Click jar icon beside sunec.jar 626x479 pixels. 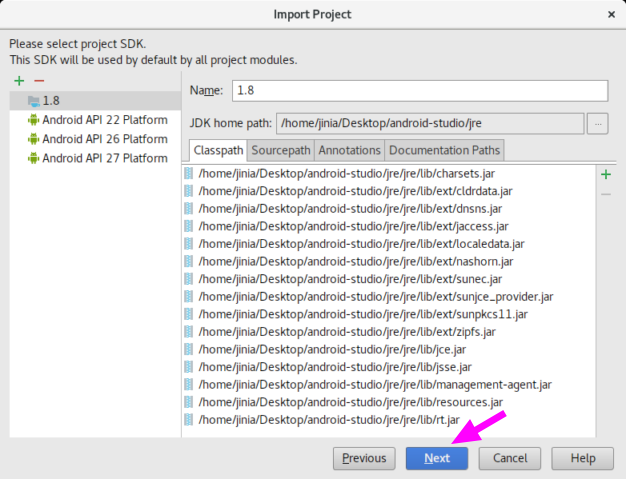(x=188, y=279)
